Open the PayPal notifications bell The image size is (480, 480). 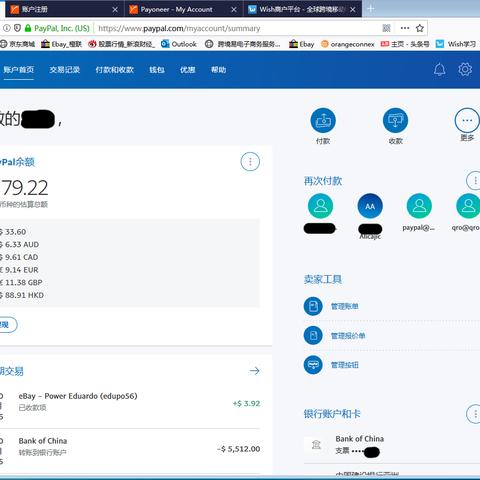tap(439, 69)
